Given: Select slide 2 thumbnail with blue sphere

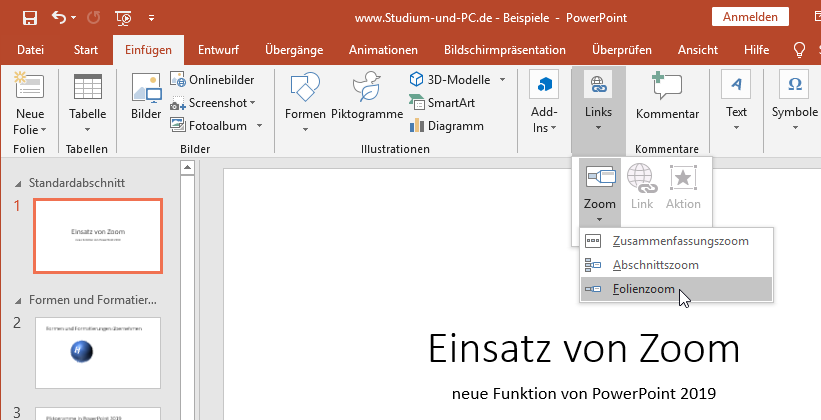Looking at the screenshot, I should point(98,353).
